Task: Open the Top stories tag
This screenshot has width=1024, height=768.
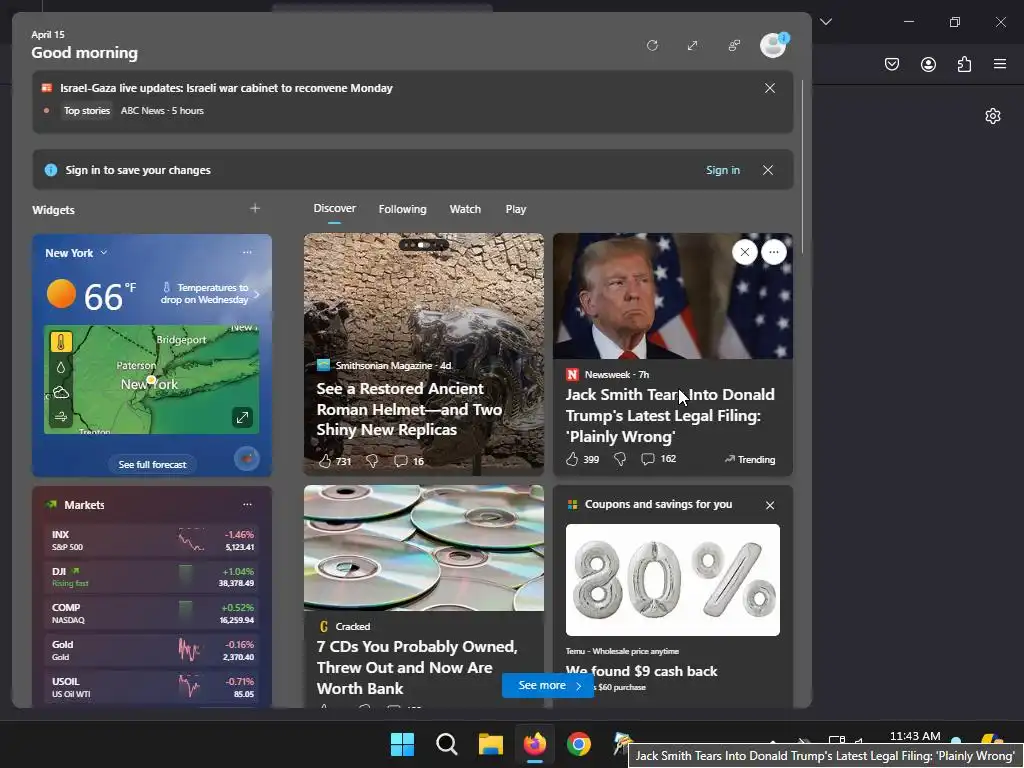Action: pos(87,110)
